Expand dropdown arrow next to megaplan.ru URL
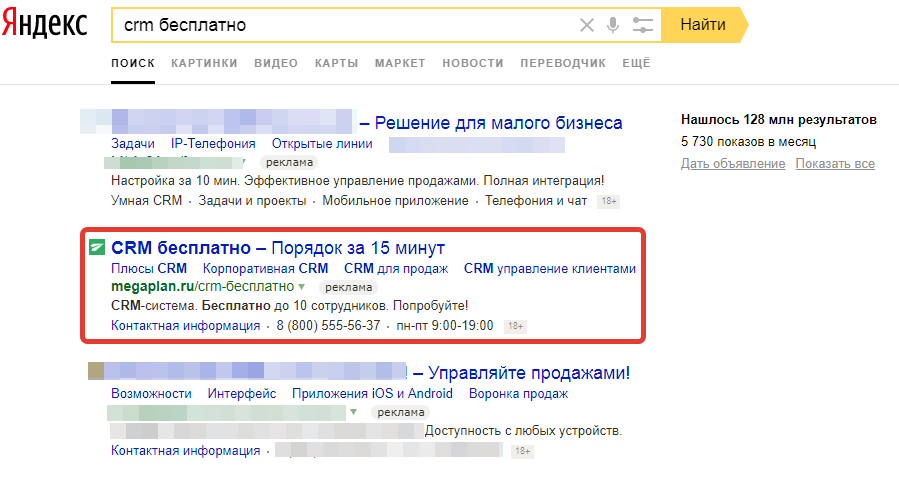The image size is (899, 480). 302,287
